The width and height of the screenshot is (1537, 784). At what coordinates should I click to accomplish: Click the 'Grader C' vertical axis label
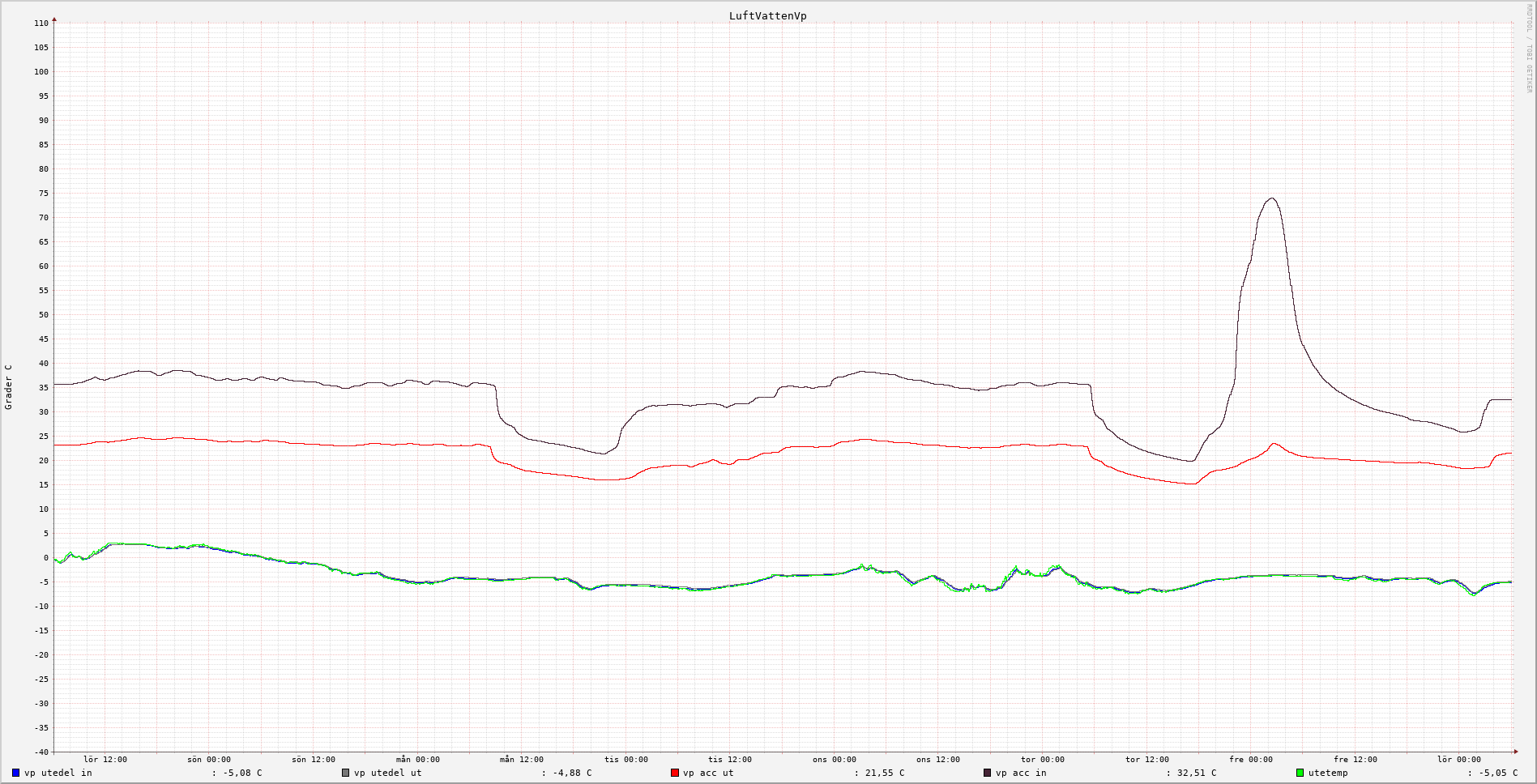(x=9, y=386)
